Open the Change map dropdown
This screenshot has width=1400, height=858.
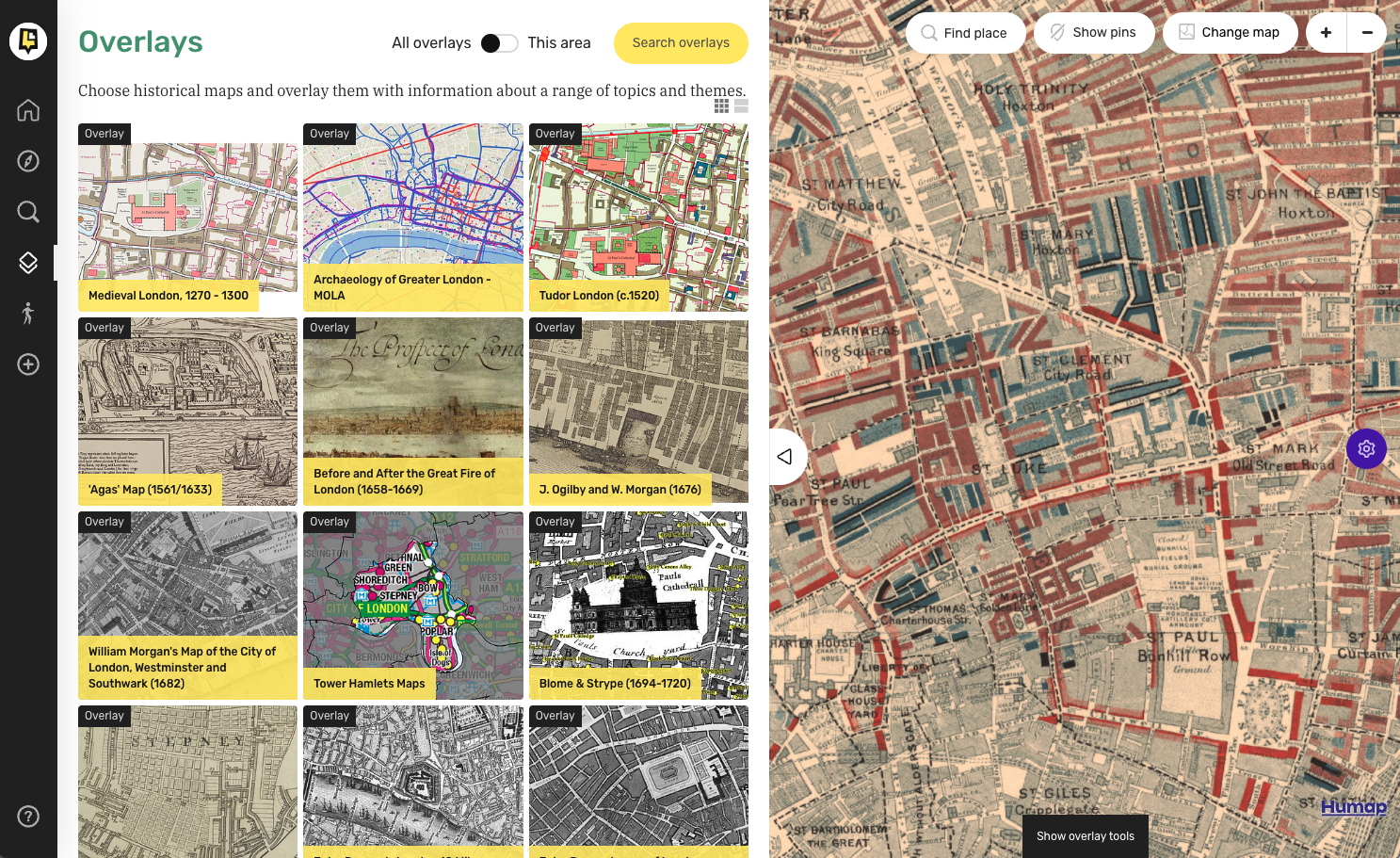pos(1230,33)
